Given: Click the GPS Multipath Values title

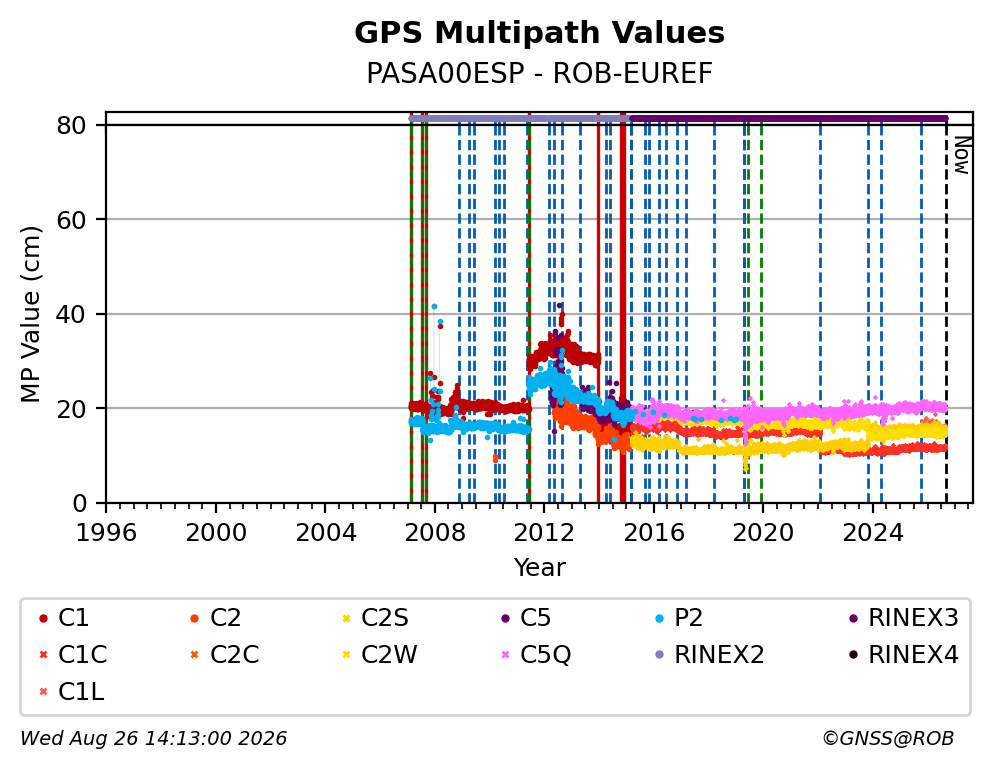Looking at the screenshot, I should (539, 33).
